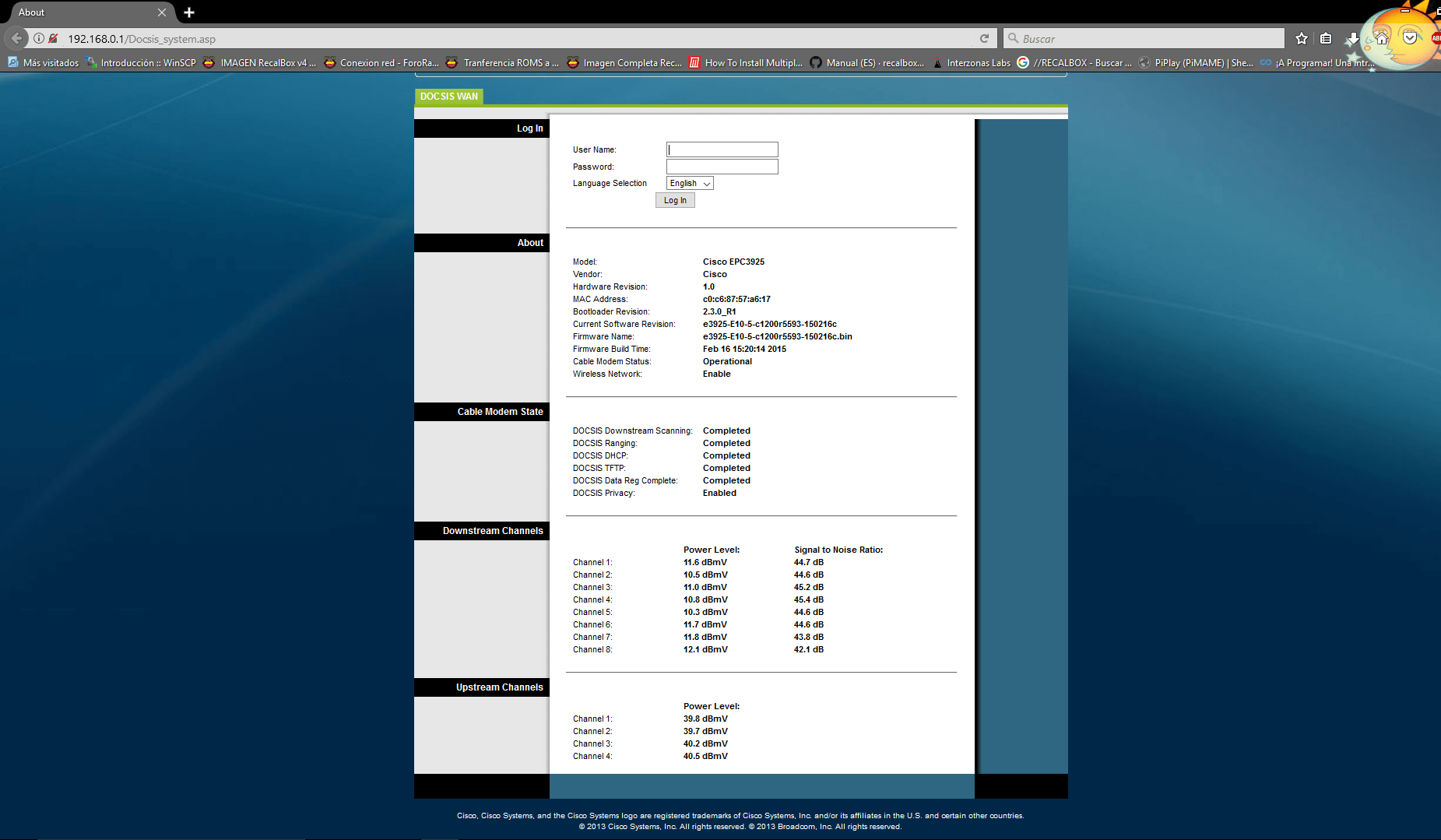Viewport: 1441px width, 840px height.
Task: Click the site information icon
Action: point(39,38)
